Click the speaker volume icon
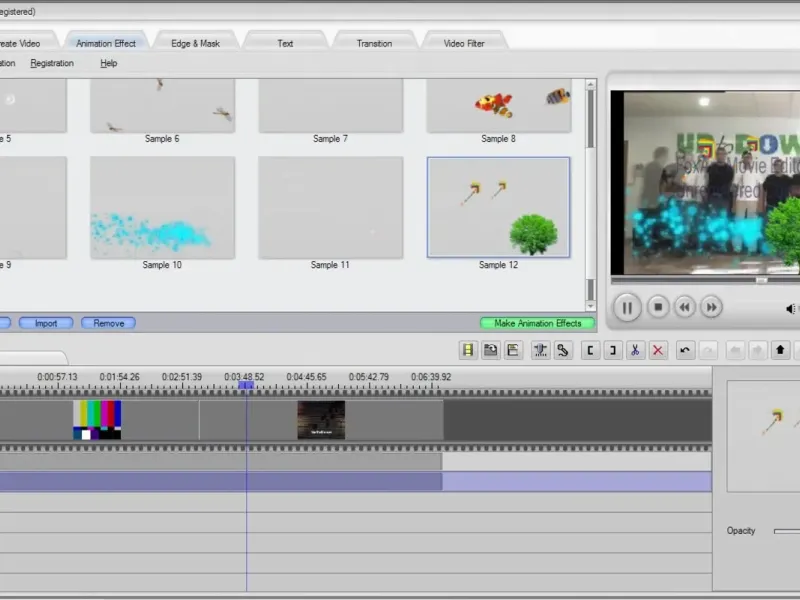800x600 pixels. [791, 309]
